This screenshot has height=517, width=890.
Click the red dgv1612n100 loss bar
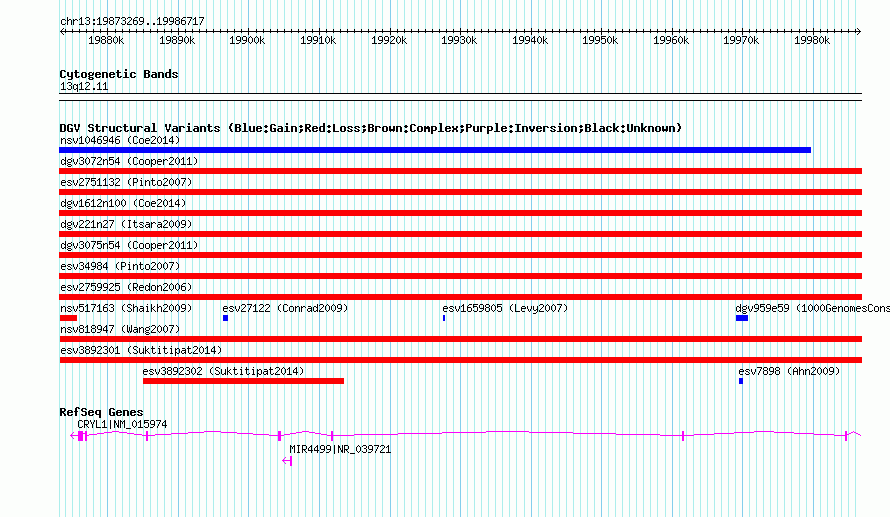click(x=461, y=213)
